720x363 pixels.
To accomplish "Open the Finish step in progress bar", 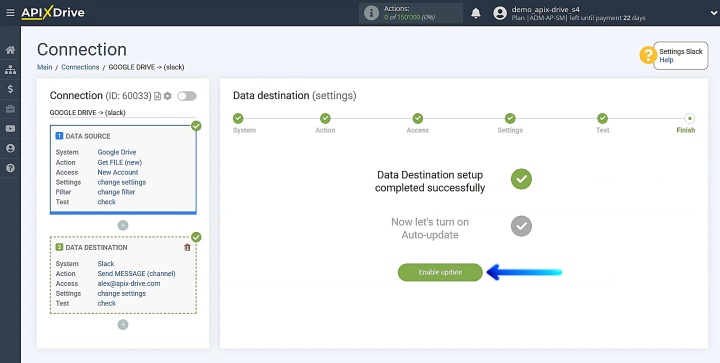I will 689,118.
